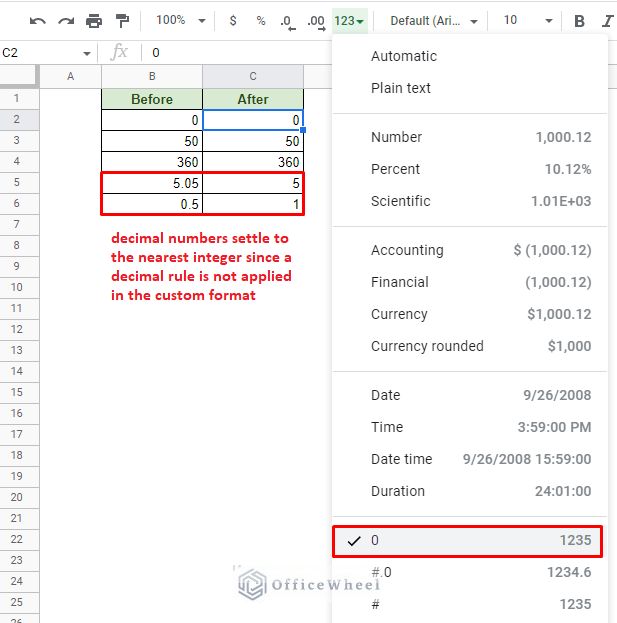Select Scientific format 1.01E+03
Viewport: 617px width, 623px height.
(470, 201)
